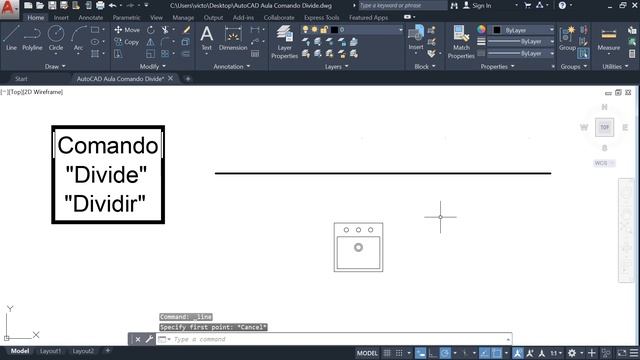Toggle annotation visibility in status bar

pyautogui.click(x=518, y=353)
